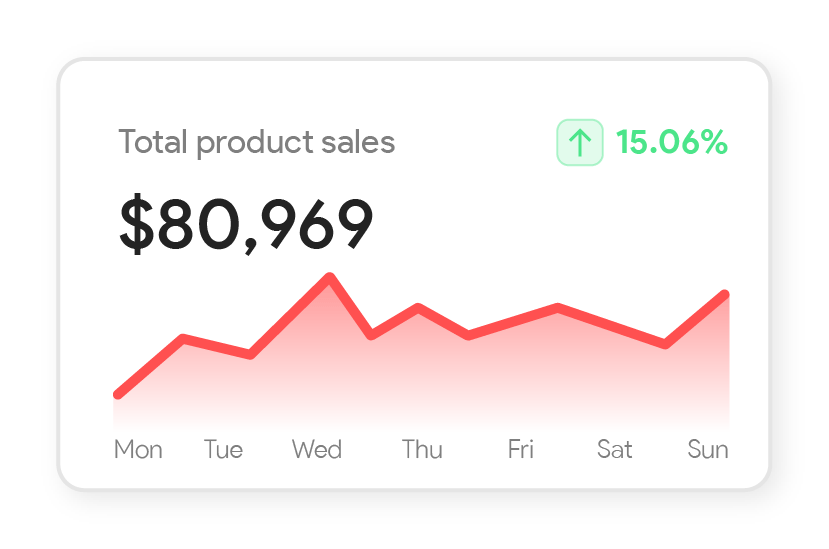Select the Sun day label
This screenshot has width=829, height=549.
coord(708,450)
